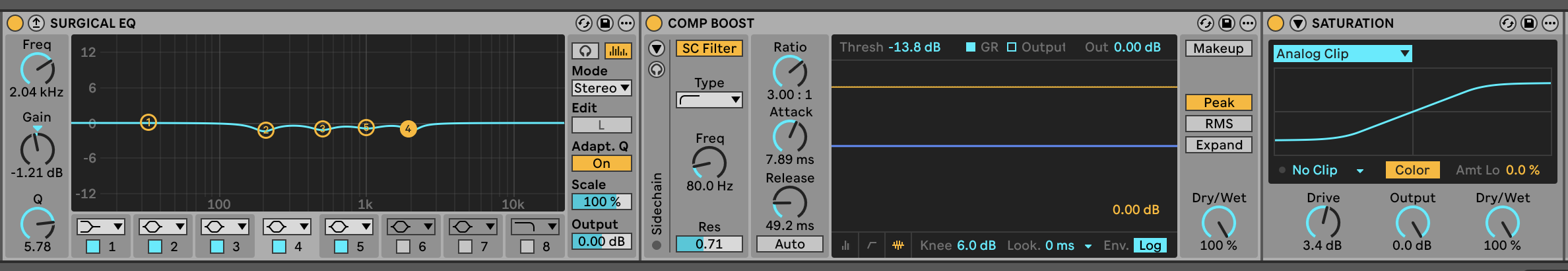Open sidechain filter Type dropdown
This screenshot has width=1568, height=271.
[709, 100]
